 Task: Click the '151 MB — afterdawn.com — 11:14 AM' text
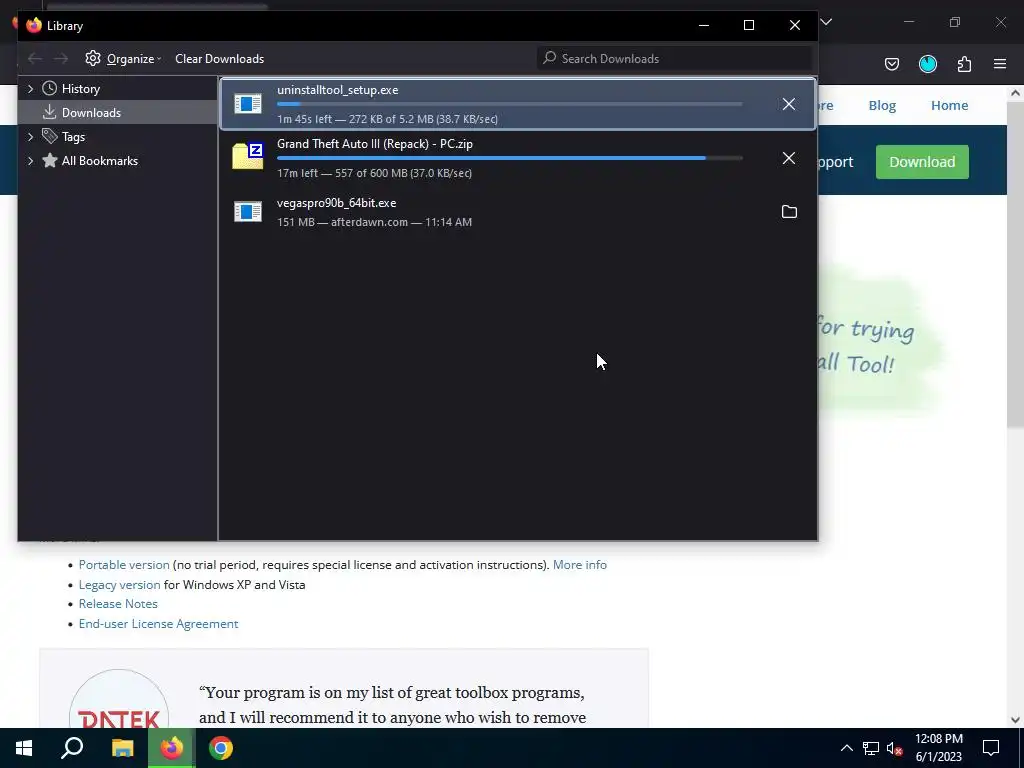click(374, 222)
